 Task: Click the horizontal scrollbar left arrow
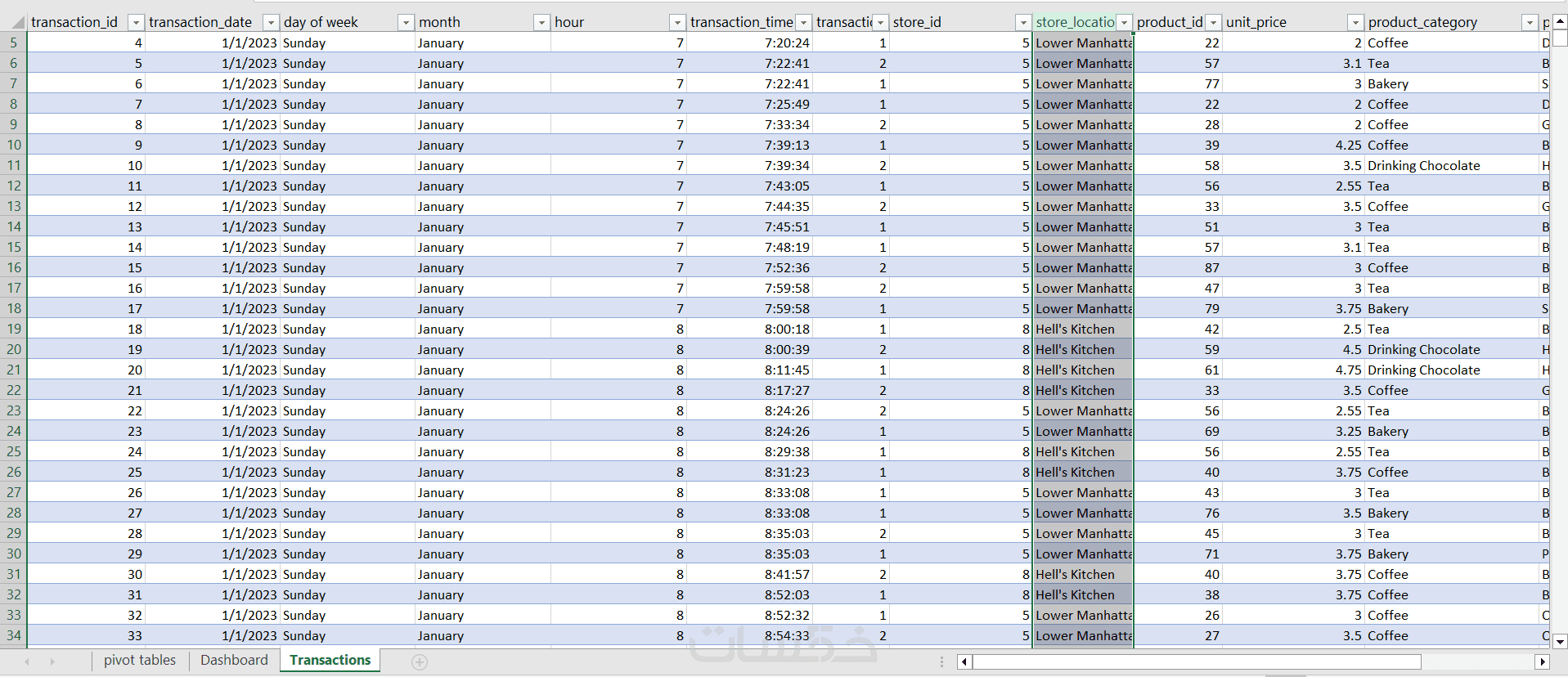tap(964, 661)
